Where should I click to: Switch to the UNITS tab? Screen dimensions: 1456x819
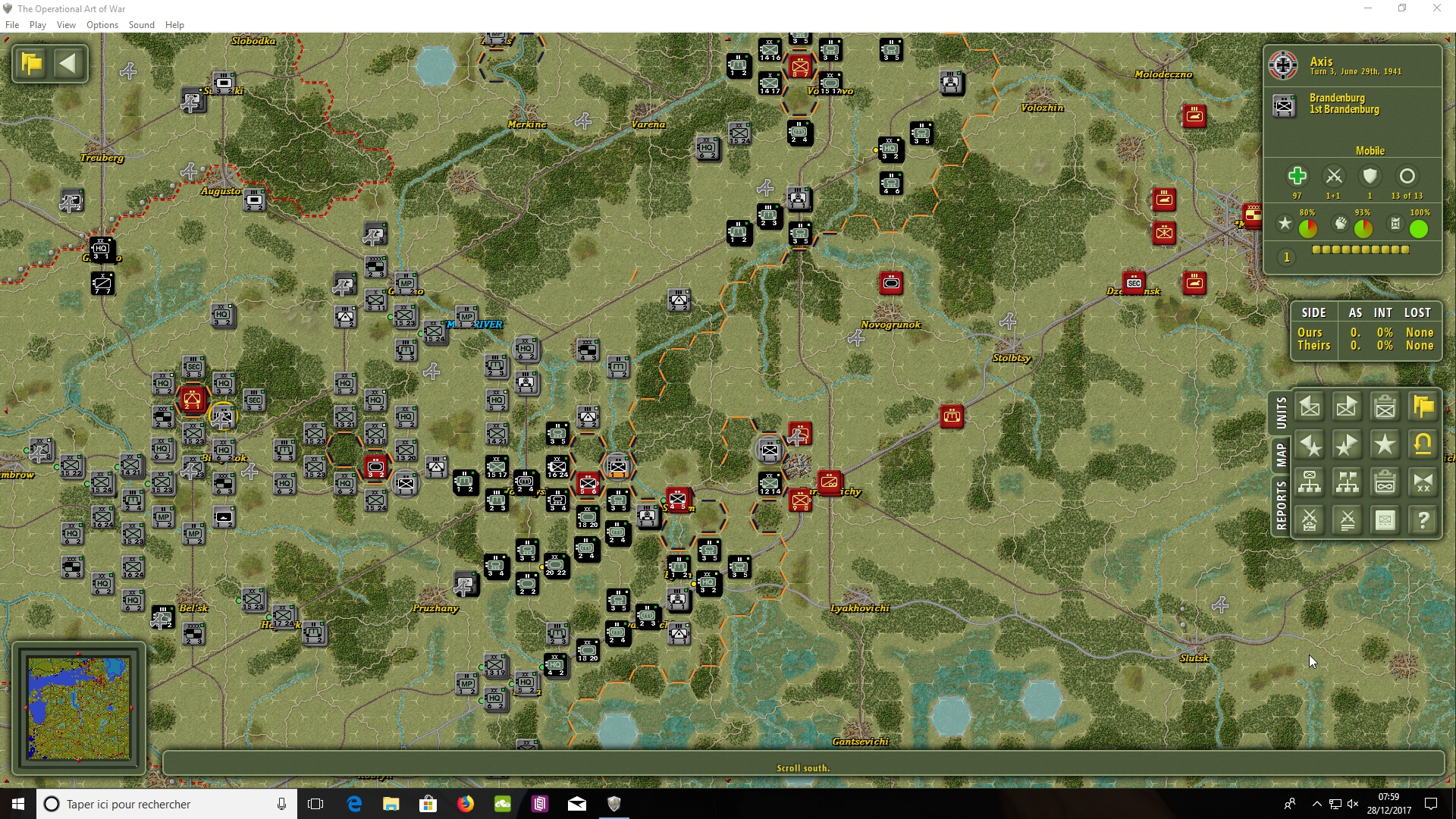coord(1281,413)
